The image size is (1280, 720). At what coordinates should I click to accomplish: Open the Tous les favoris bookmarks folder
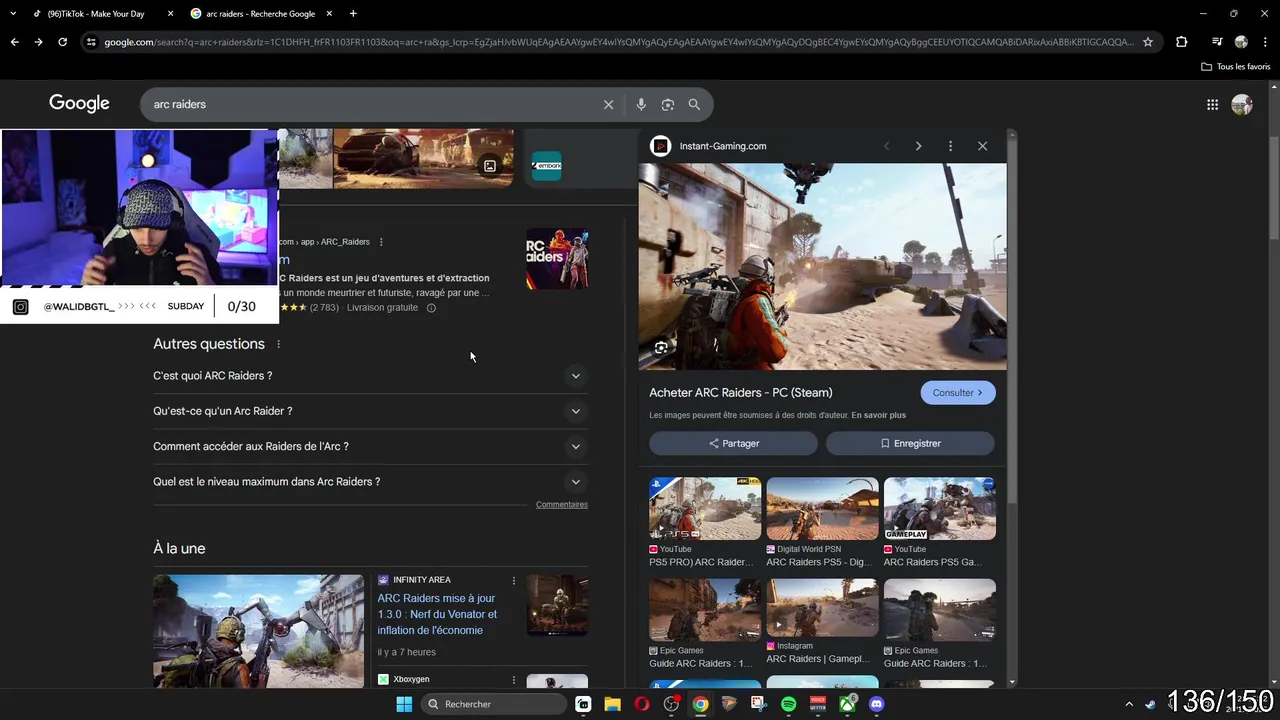coord(1235,66)
